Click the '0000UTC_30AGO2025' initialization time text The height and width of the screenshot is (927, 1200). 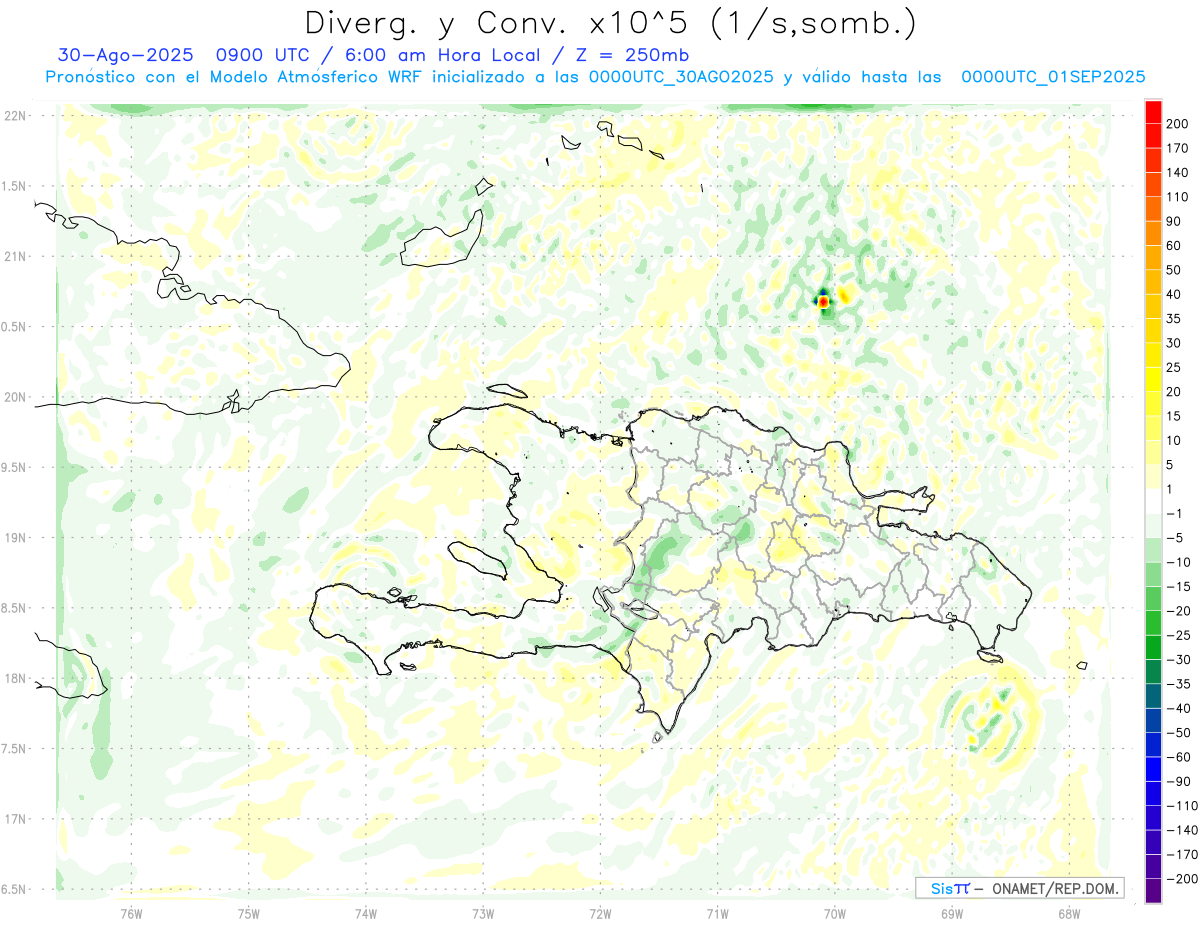click(x=681, y=77)
